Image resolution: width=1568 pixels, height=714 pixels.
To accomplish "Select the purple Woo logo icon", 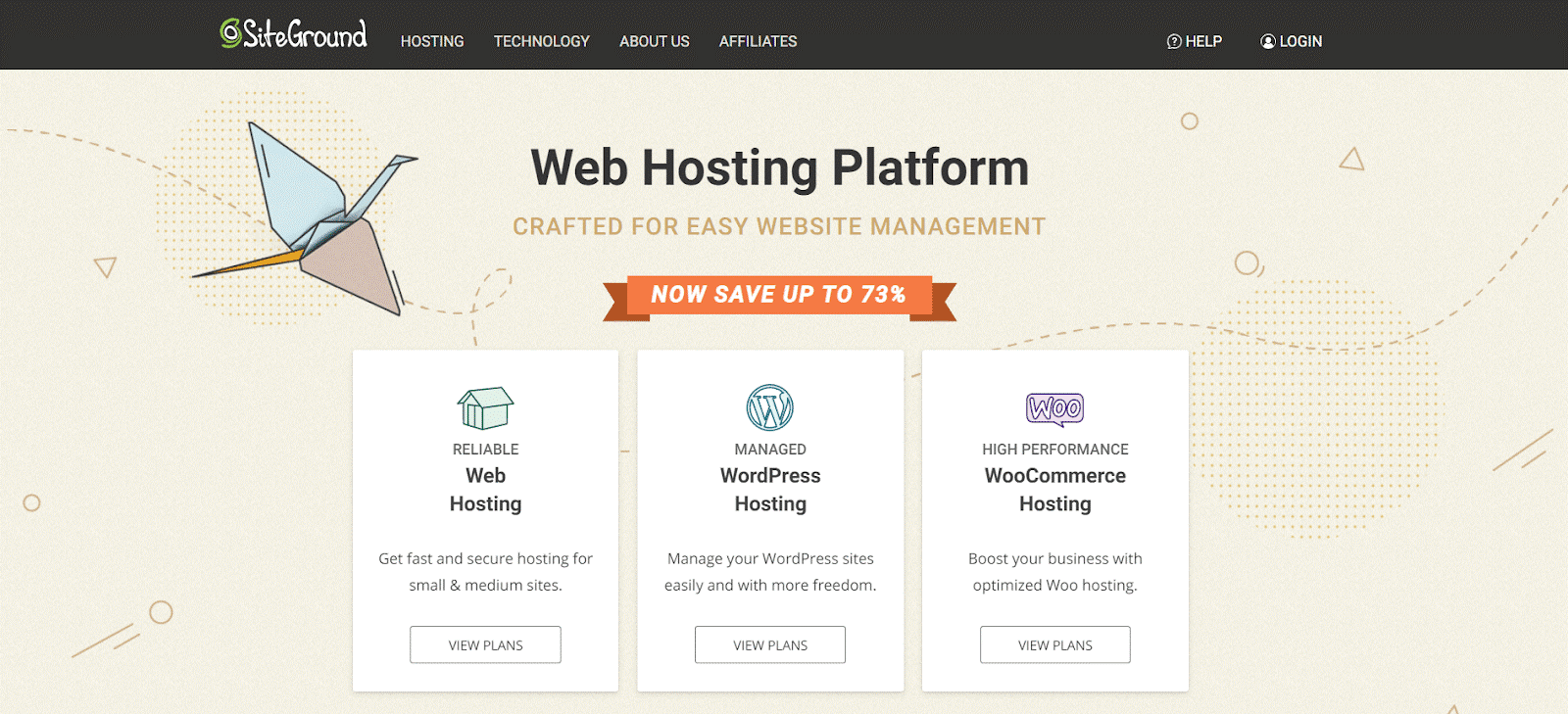I will [1054, 408].
